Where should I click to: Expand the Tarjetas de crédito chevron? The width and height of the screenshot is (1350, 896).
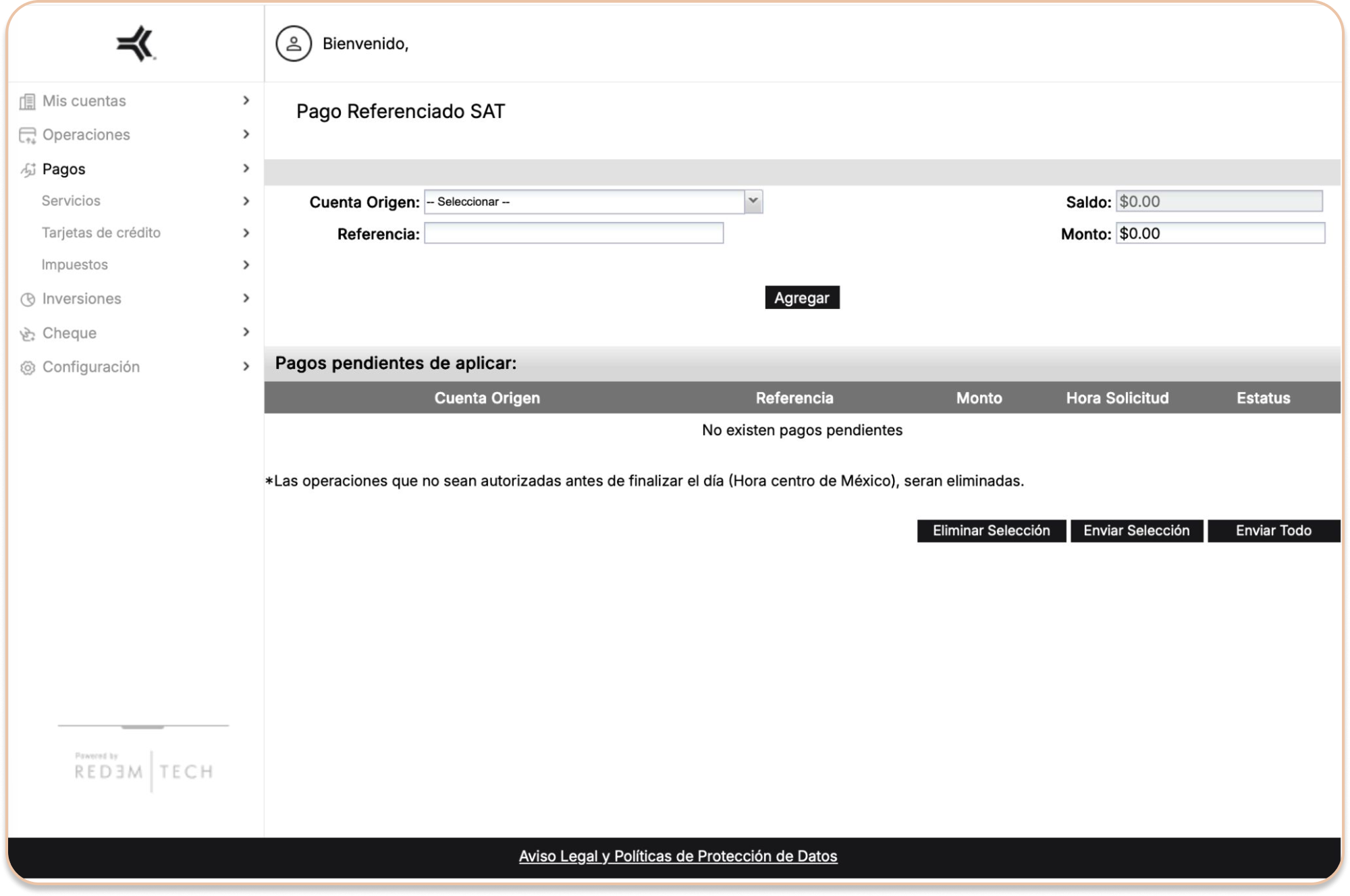(246, 233)
